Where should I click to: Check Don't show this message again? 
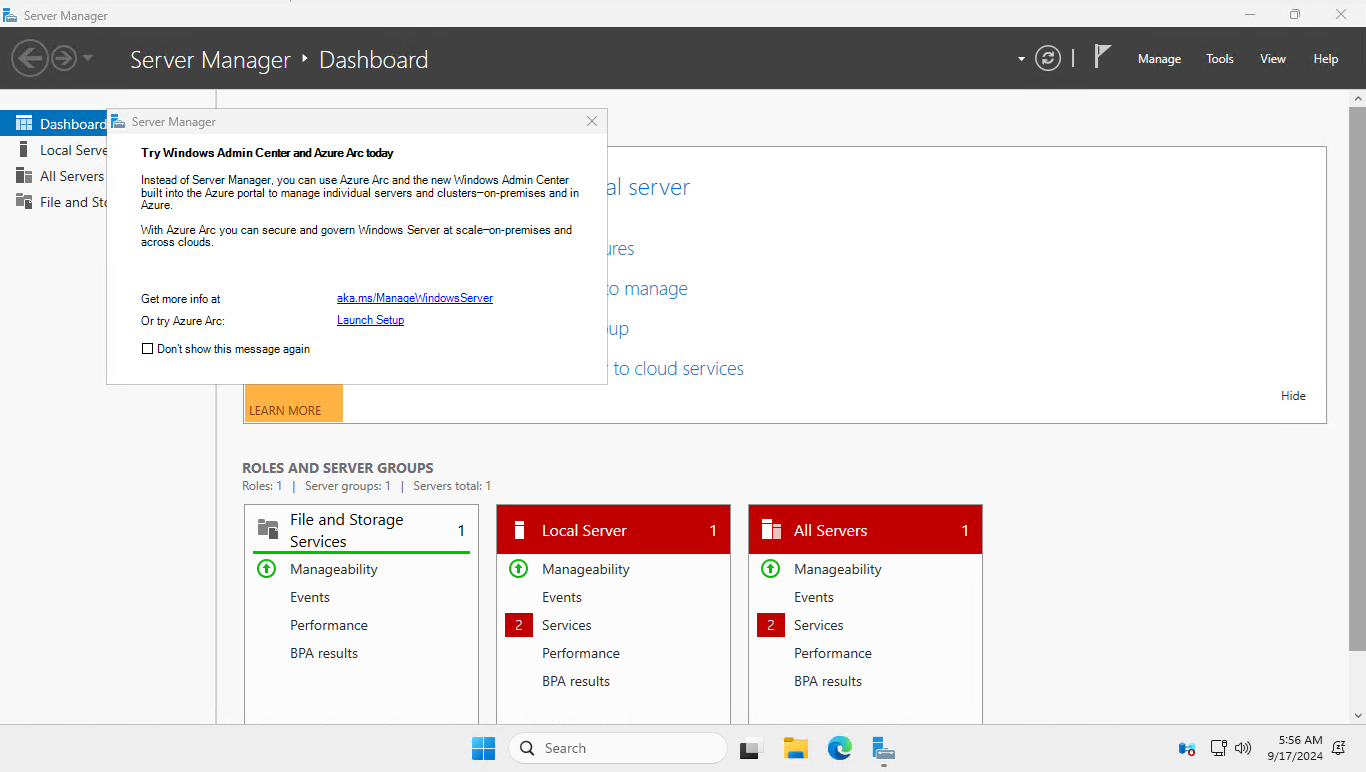point(148,349)
